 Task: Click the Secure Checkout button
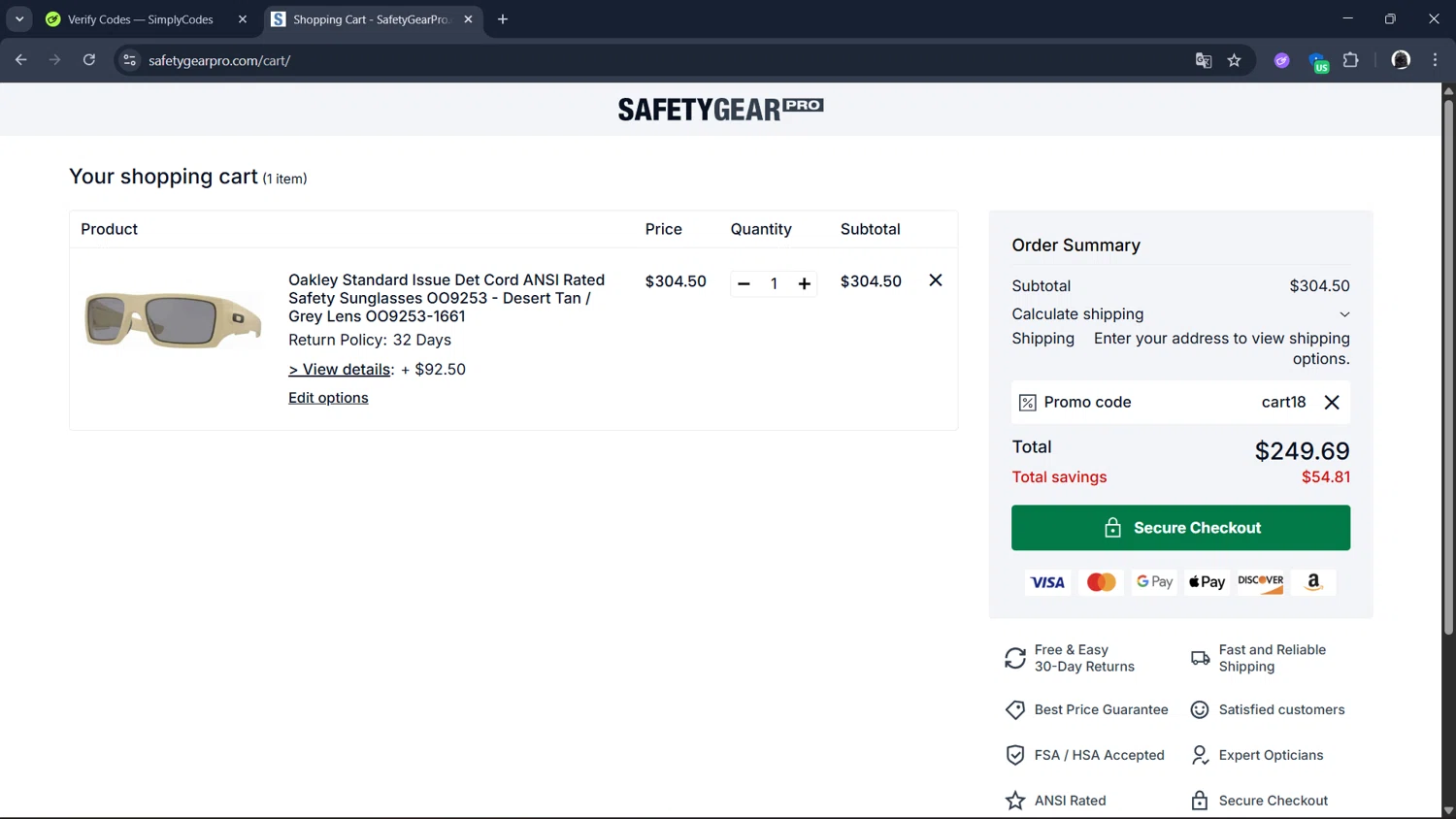click(1180, 528)
